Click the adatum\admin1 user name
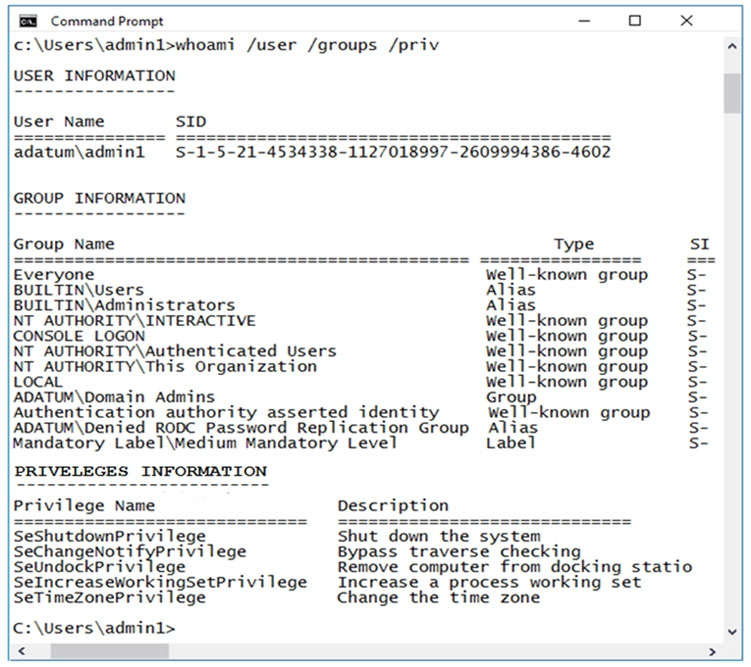This screenshot has height=667, width=751. click(79, 152)
